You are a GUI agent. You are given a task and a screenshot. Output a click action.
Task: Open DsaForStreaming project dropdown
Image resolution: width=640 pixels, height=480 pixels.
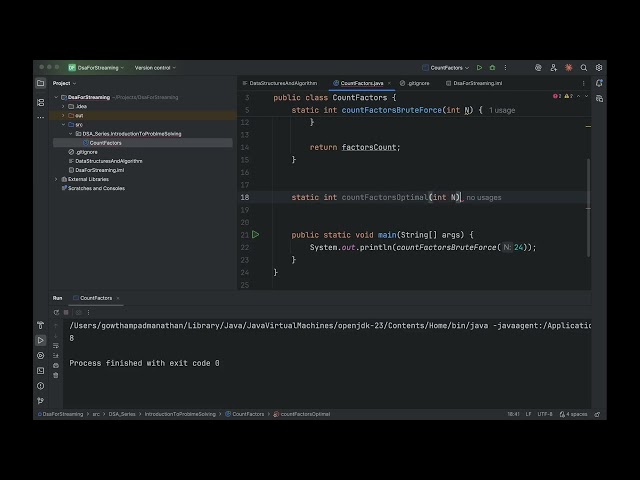pyautogui.click(x=96, y=68)
